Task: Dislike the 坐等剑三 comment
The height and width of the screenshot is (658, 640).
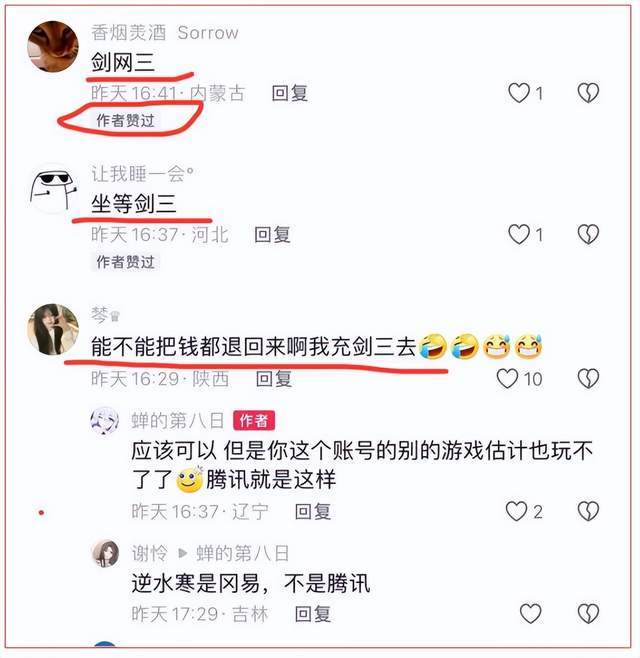Action: [588, 234]
